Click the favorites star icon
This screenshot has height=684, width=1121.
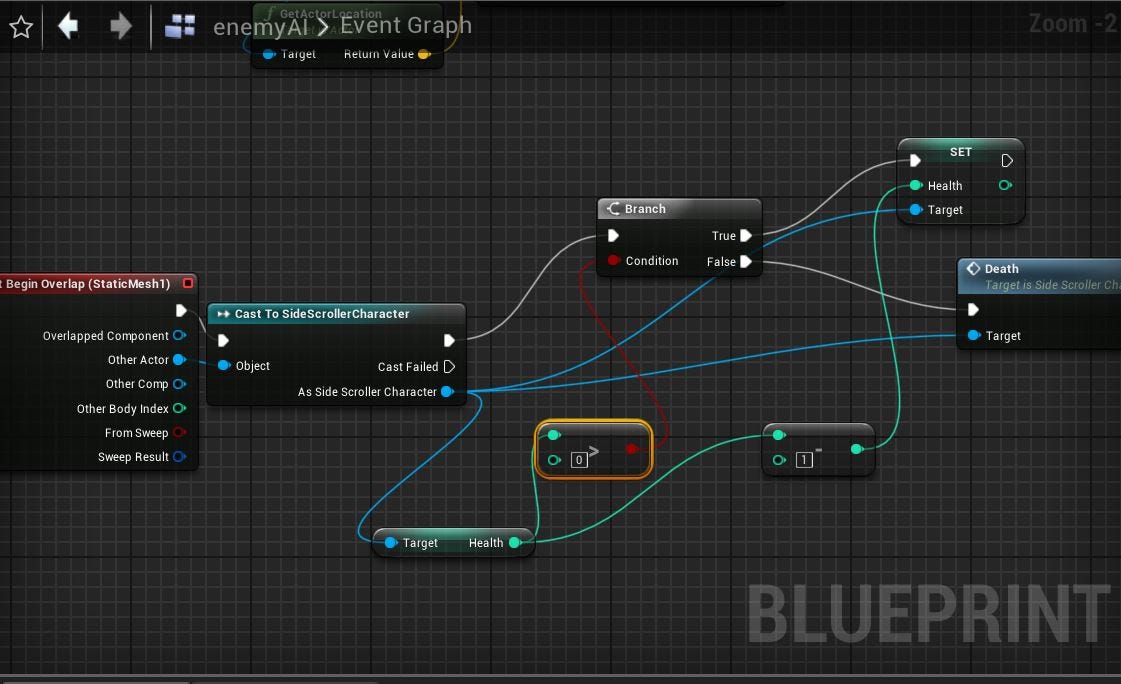pos(21,26)
